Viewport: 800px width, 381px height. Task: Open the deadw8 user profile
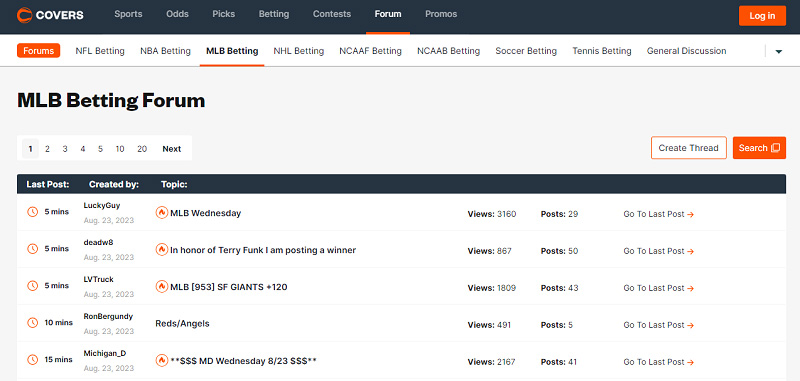click(x=98, y=242)
